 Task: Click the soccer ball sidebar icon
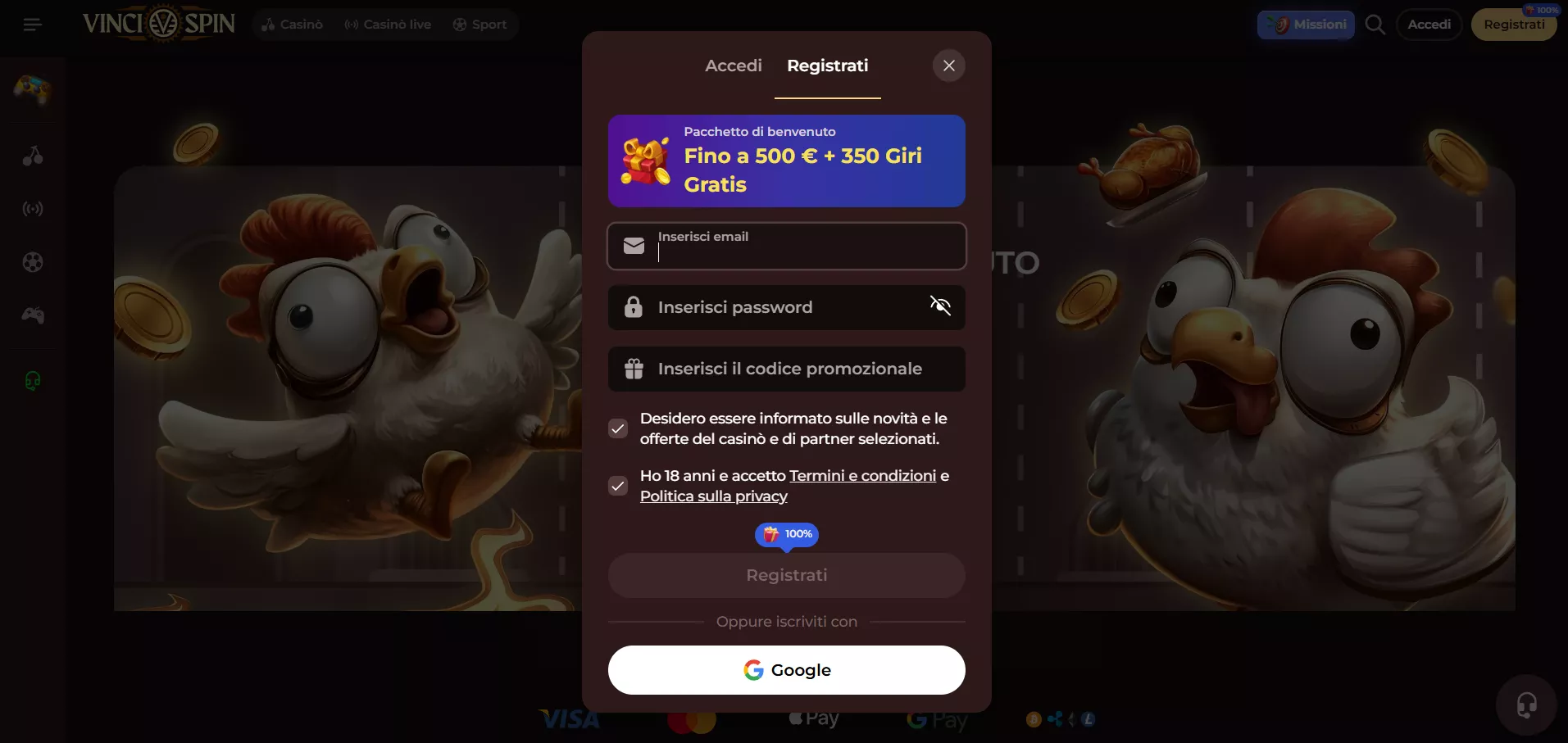(33, 262)
